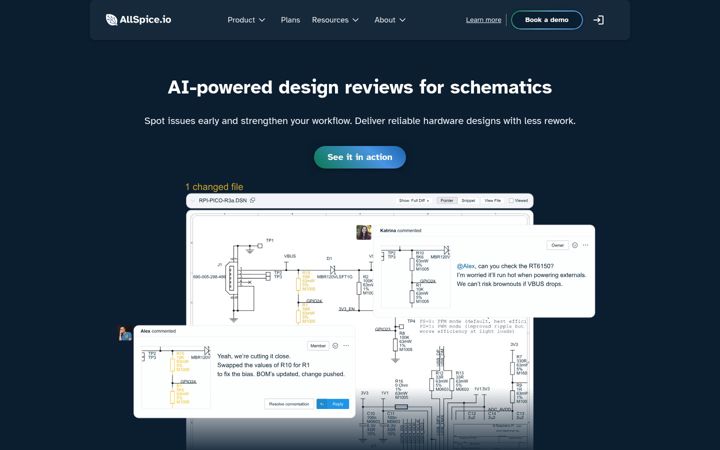This screenshot has width=720, height=450.
Task: Open the Product dropdown menu
Action: pyautogui.click(x=246, y=20)
